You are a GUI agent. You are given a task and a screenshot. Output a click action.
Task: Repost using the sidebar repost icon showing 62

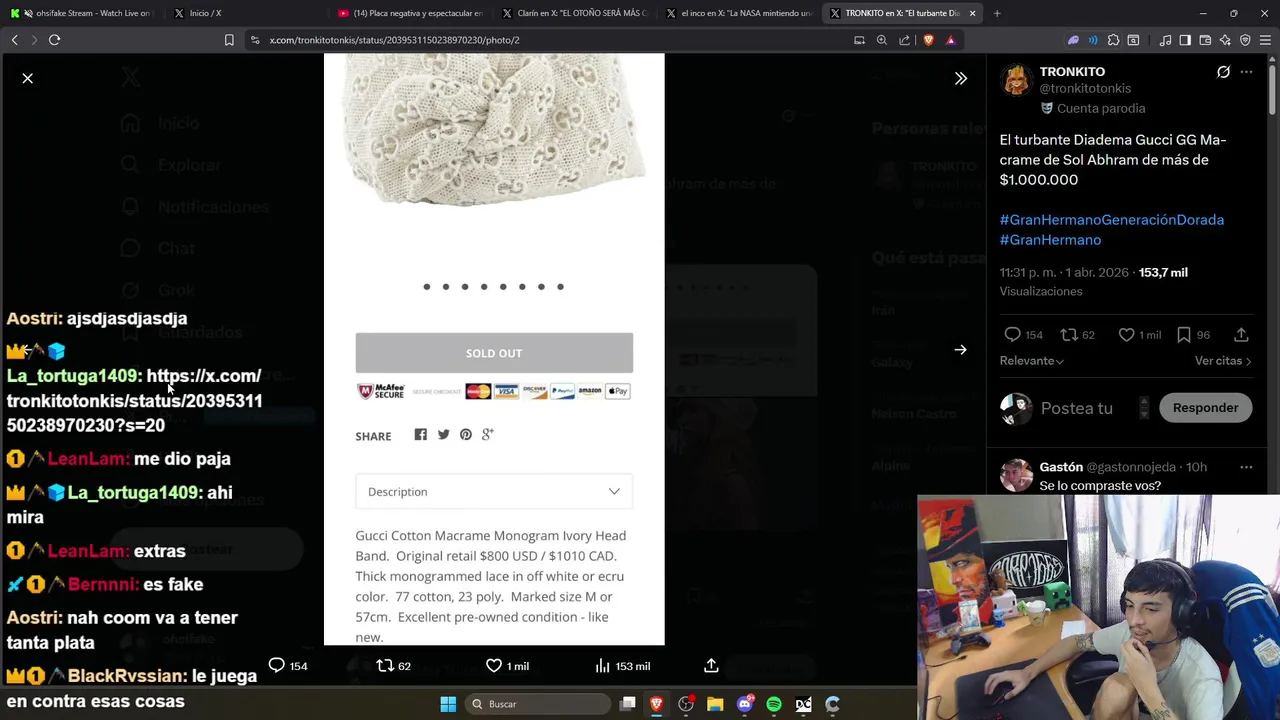[1069, 335]
